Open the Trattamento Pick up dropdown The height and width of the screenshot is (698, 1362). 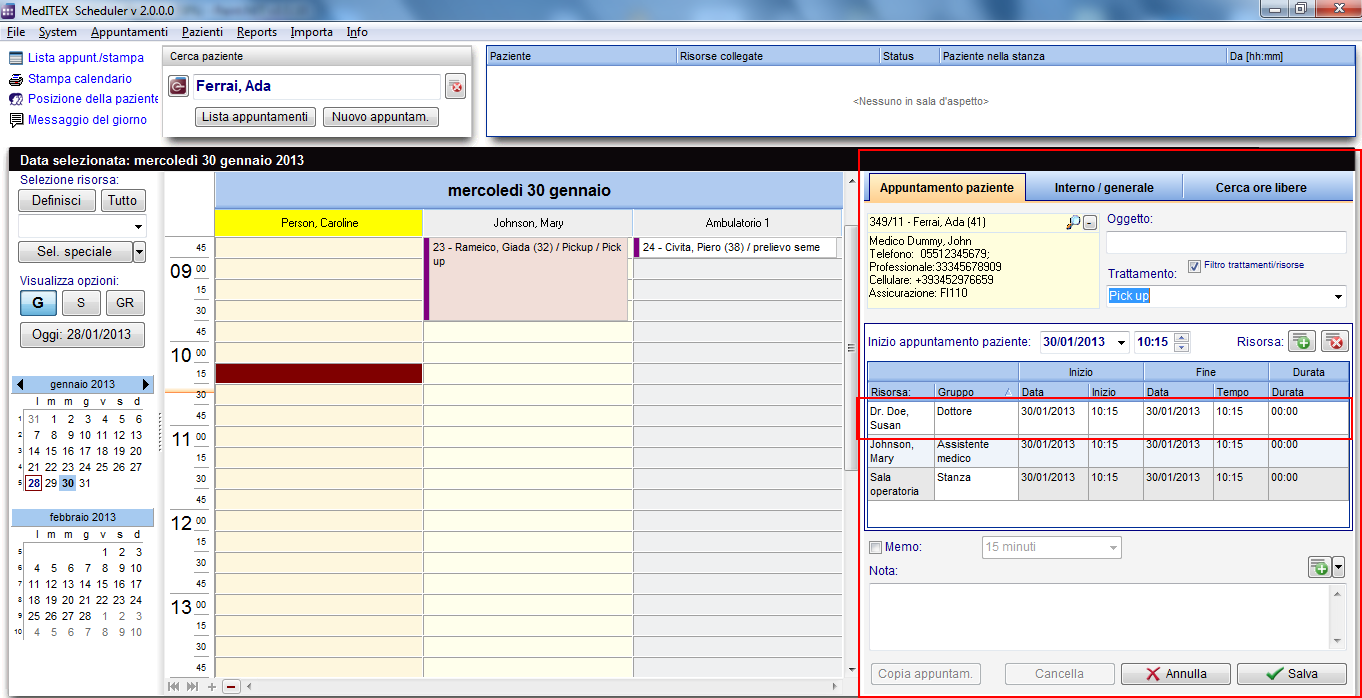1338,297
